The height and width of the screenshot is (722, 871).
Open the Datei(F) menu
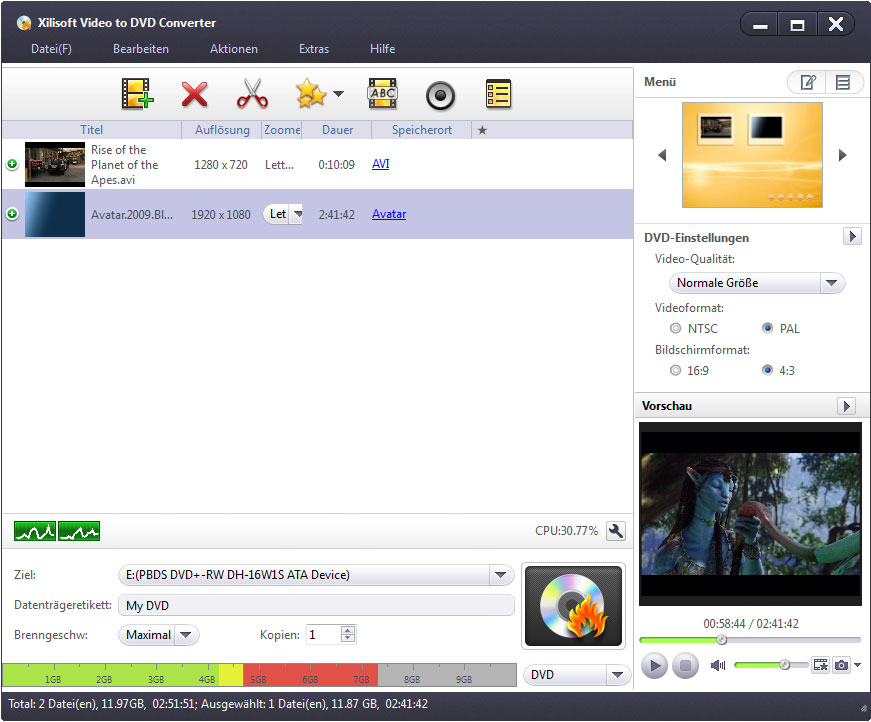51,49
